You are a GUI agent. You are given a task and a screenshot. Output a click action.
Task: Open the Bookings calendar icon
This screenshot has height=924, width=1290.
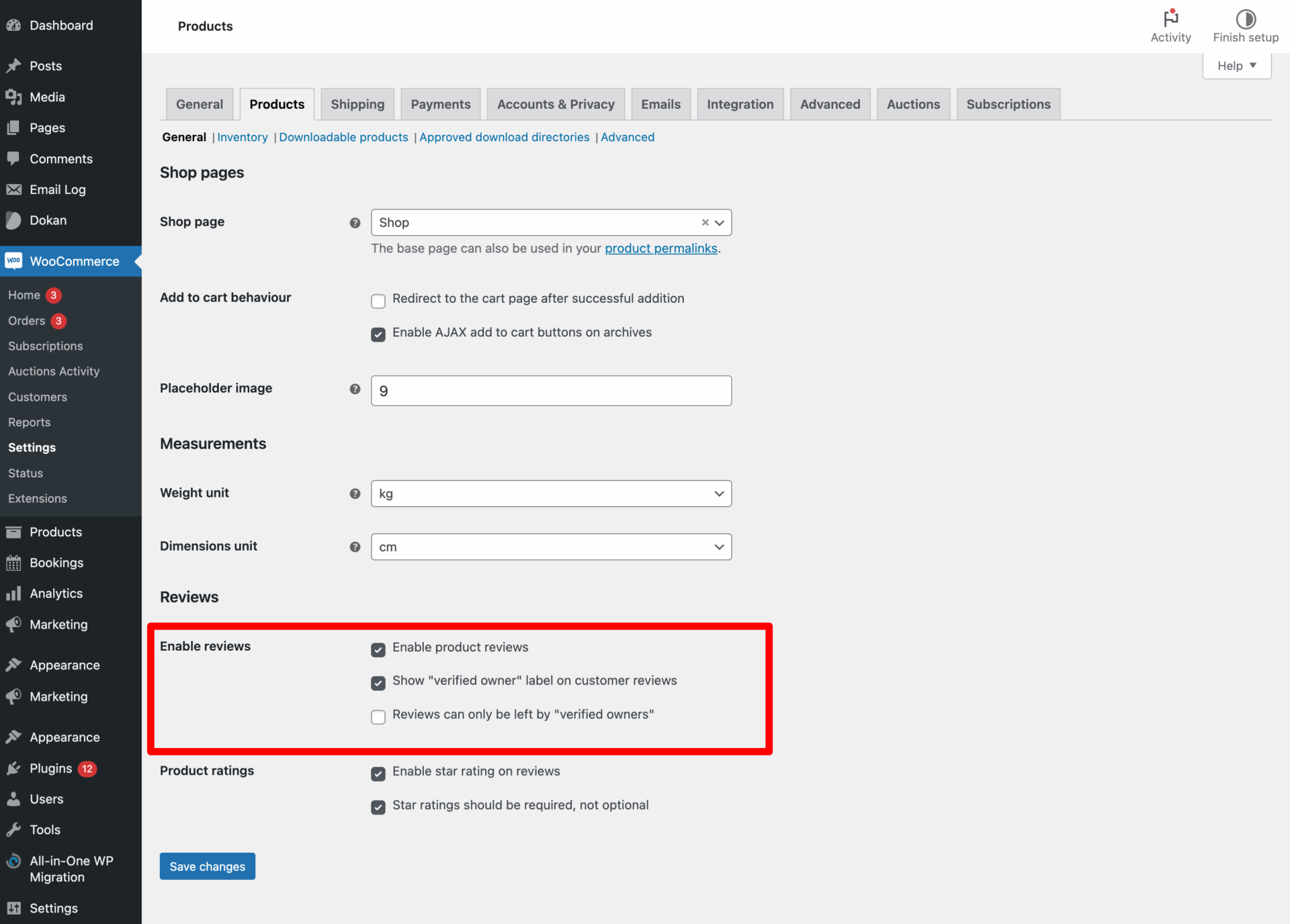point(13,563)
